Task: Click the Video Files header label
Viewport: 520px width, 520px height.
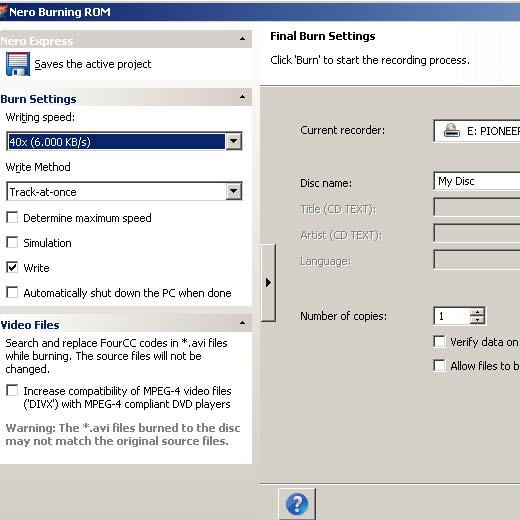Action: point(30,325)
